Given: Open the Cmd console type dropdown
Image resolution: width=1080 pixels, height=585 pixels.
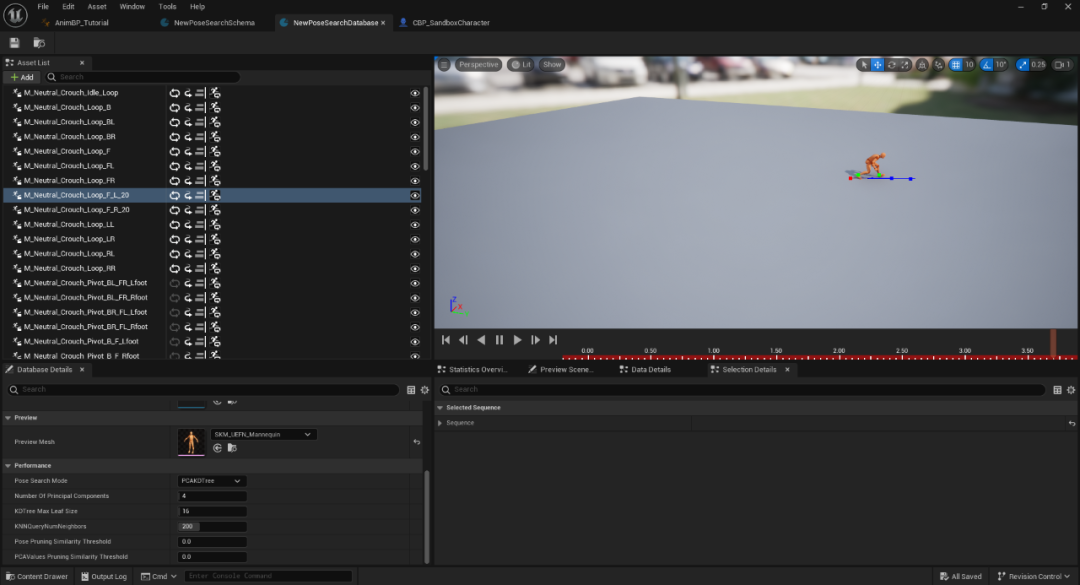Looking at the screenshot, I should point(159,577).
